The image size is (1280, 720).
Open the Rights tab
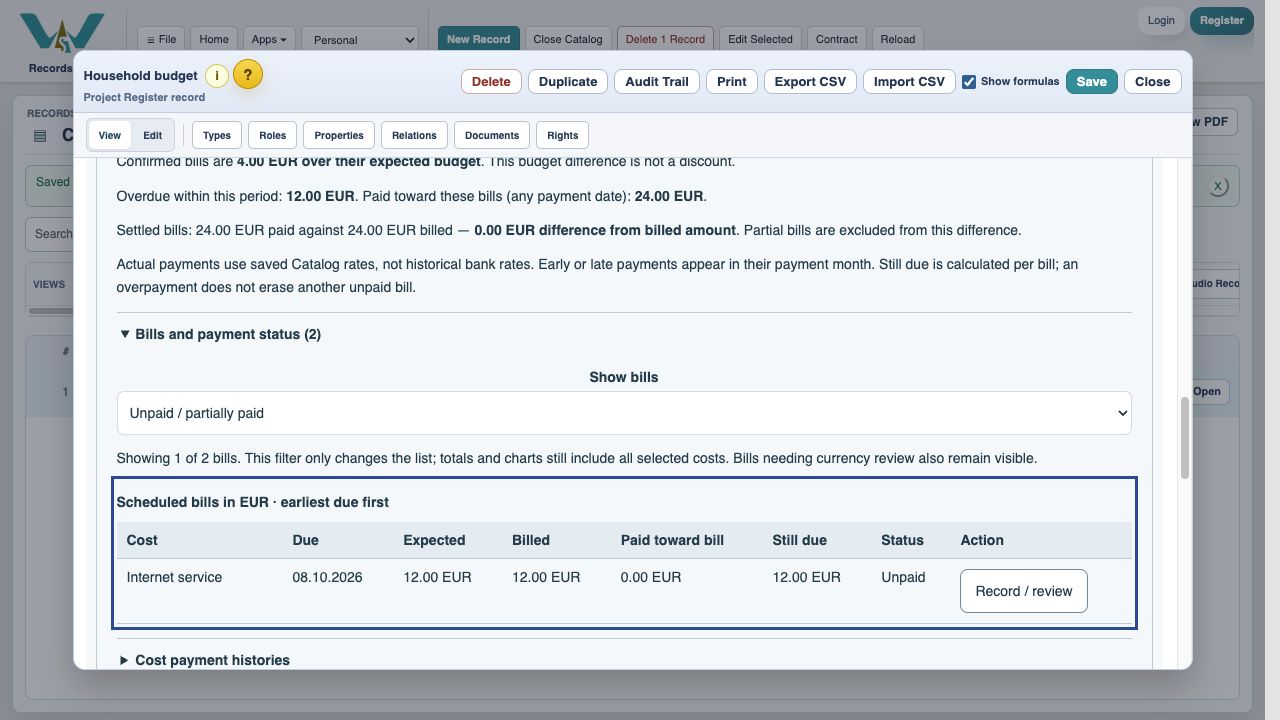[x=563, y=135]
